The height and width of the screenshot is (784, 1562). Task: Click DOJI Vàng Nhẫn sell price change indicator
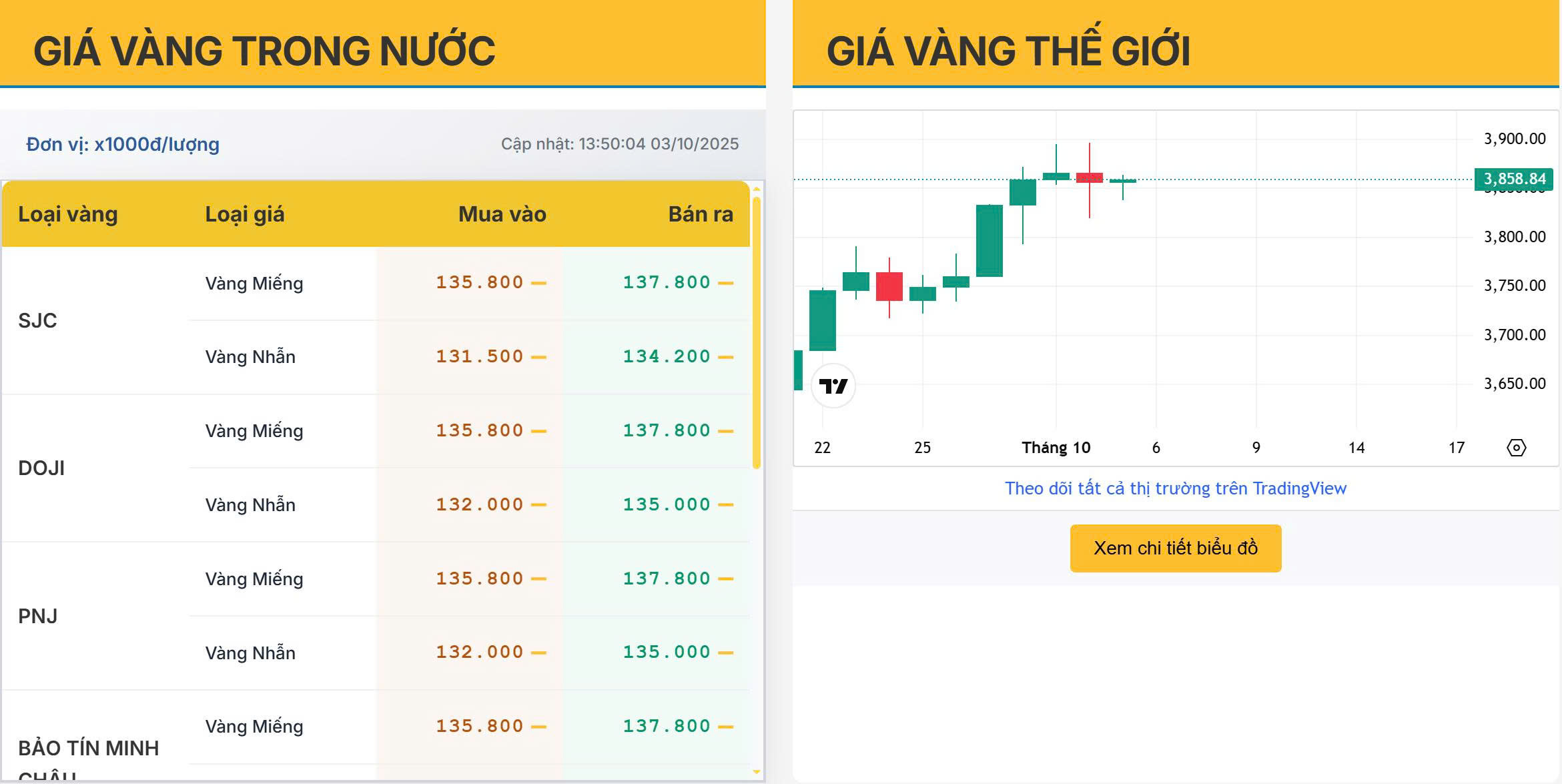[725, 505]
